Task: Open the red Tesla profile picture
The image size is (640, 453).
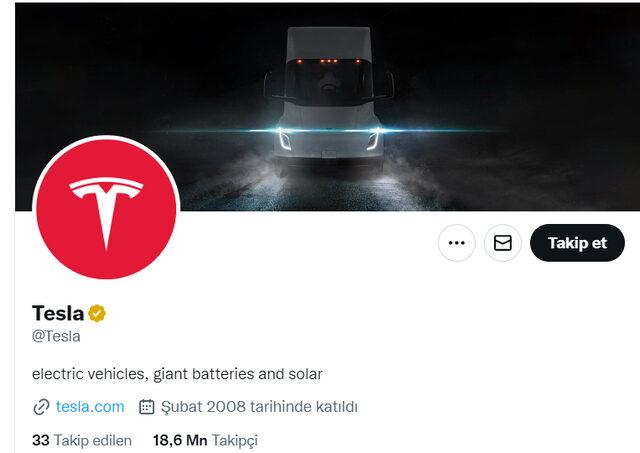Action: (106, 209)
